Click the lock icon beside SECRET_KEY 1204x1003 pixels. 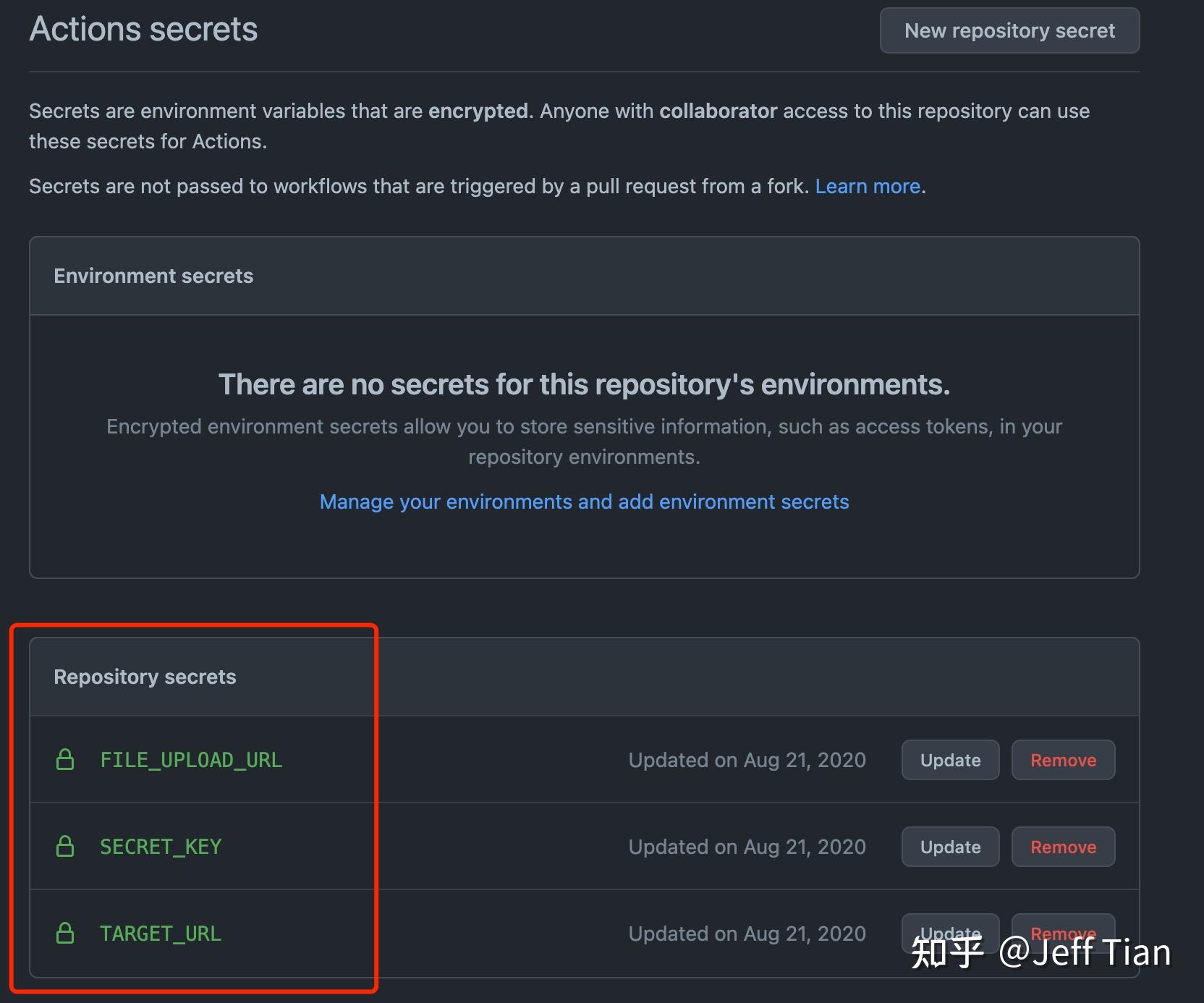(x=65, y=847)
